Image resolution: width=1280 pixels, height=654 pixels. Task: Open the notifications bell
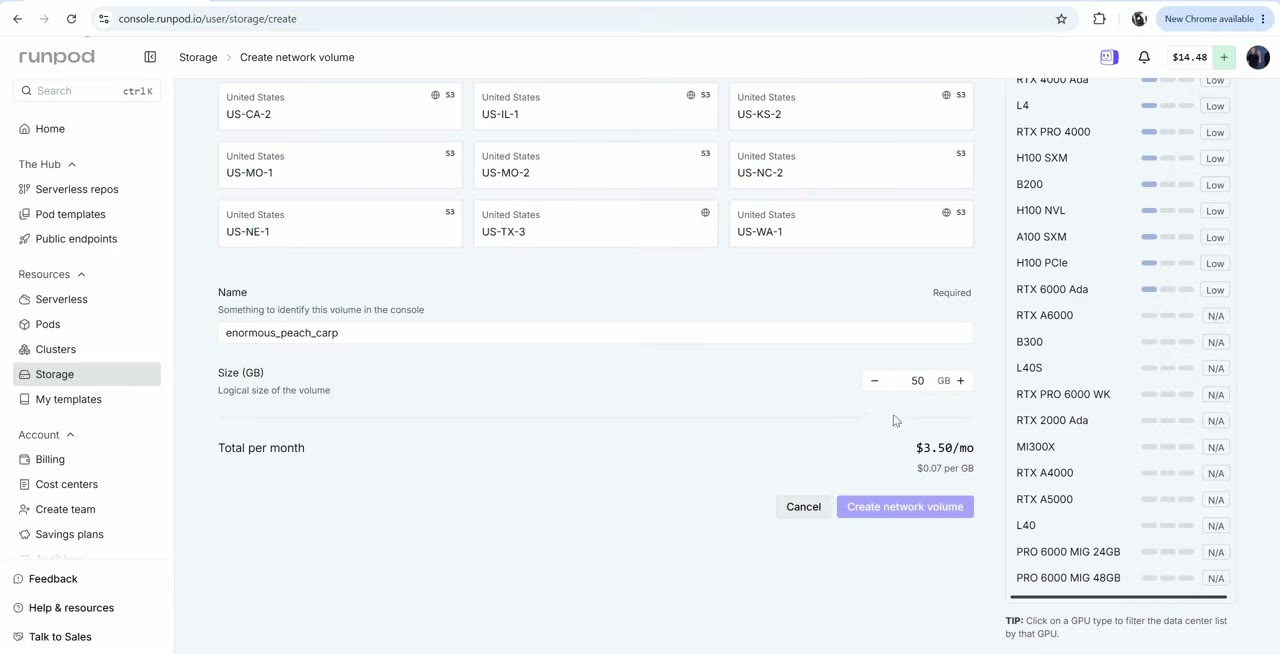[1144, 57]
